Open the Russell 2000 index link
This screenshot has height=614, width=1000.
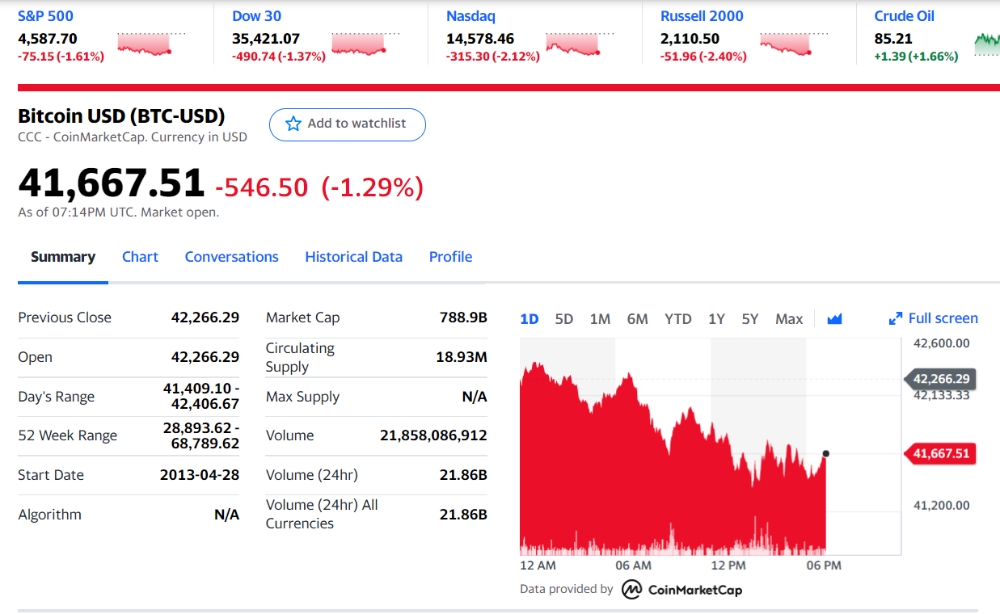[702, 16]
